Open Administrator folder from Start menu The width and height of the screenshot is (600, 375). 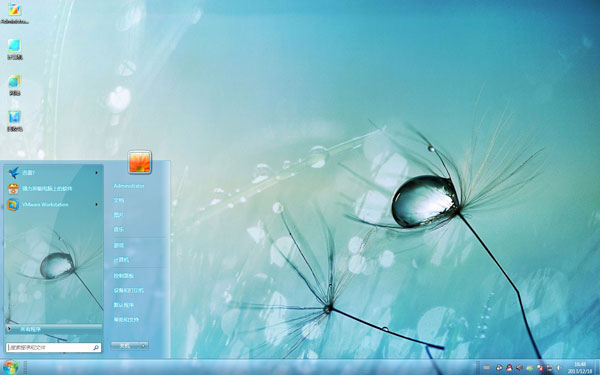[x=129, y=186]
